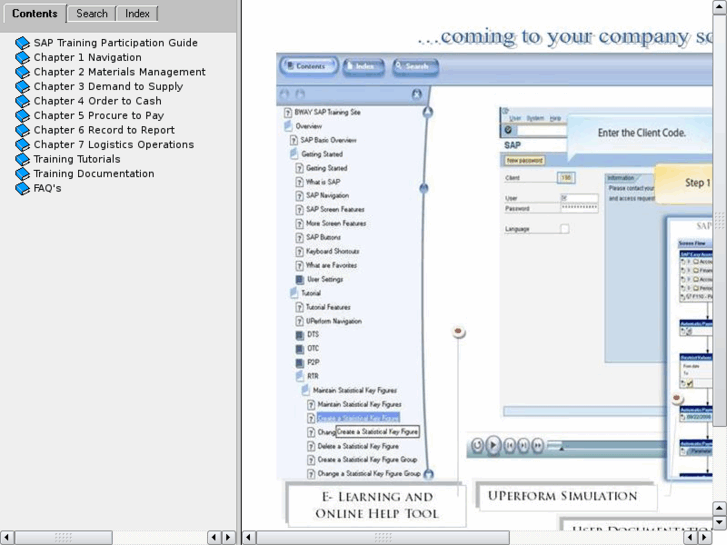Switch to the Search tab
This screenshot has width=727, height=545.
(x=92, y=13)
